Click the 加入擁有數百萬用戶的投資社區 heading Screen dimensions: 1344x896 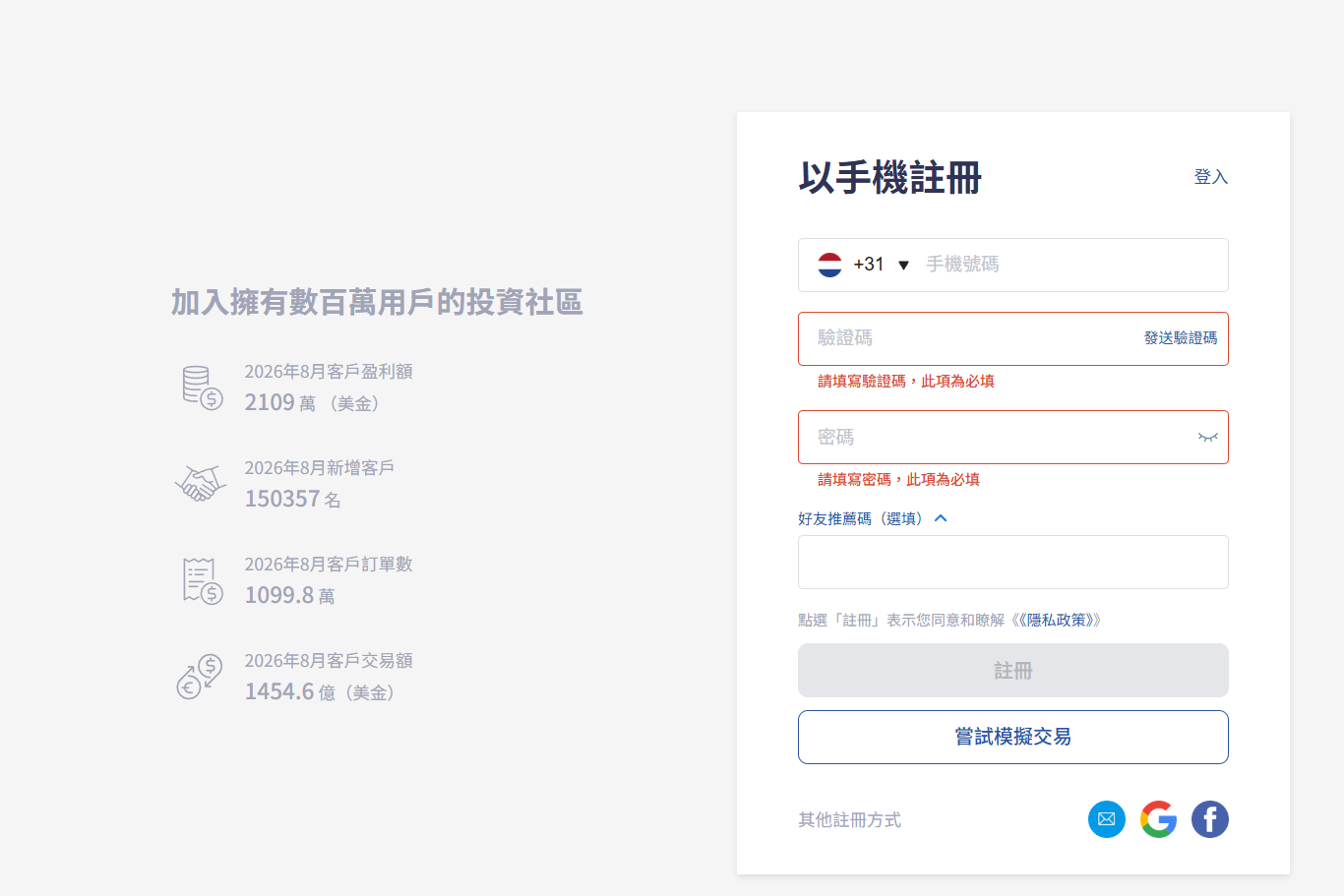[x=377, y=302]
